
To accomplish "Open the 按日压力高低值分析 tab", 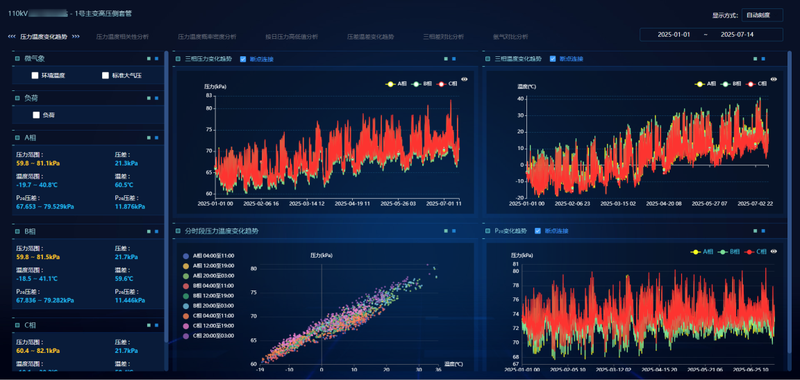I will pyautogui.click(x=292, y=37).
